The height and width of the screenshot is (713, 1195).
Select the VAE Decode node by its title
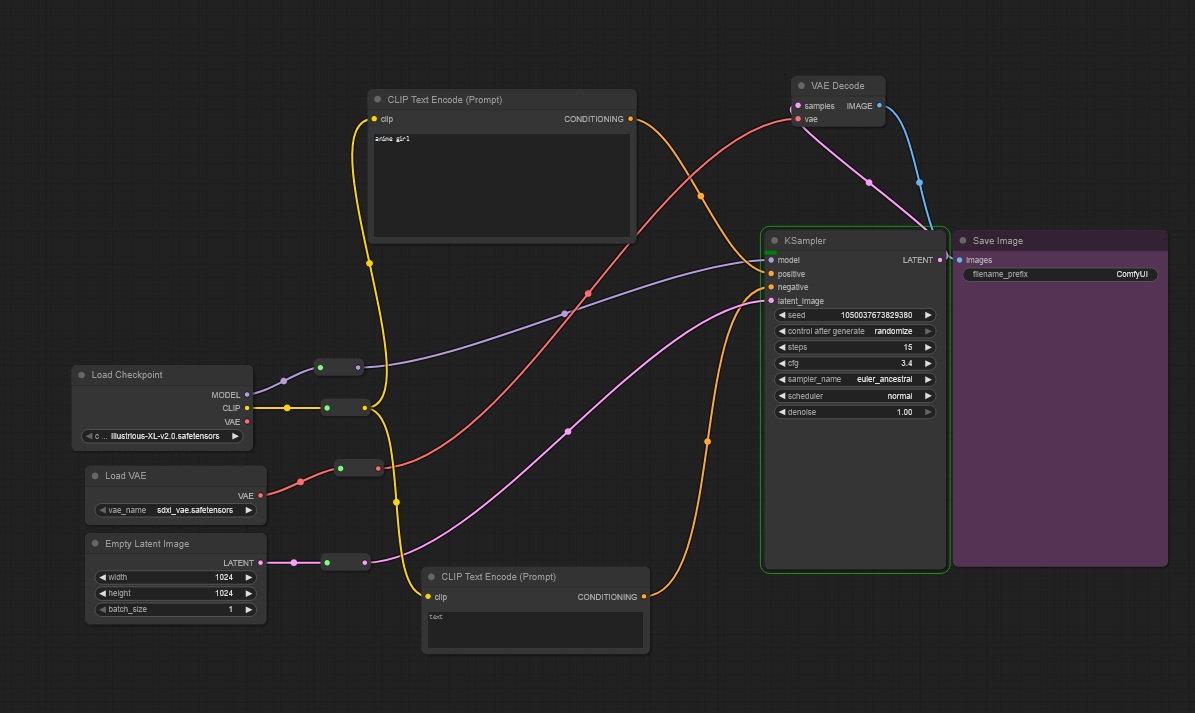click(x=838, y=86)
